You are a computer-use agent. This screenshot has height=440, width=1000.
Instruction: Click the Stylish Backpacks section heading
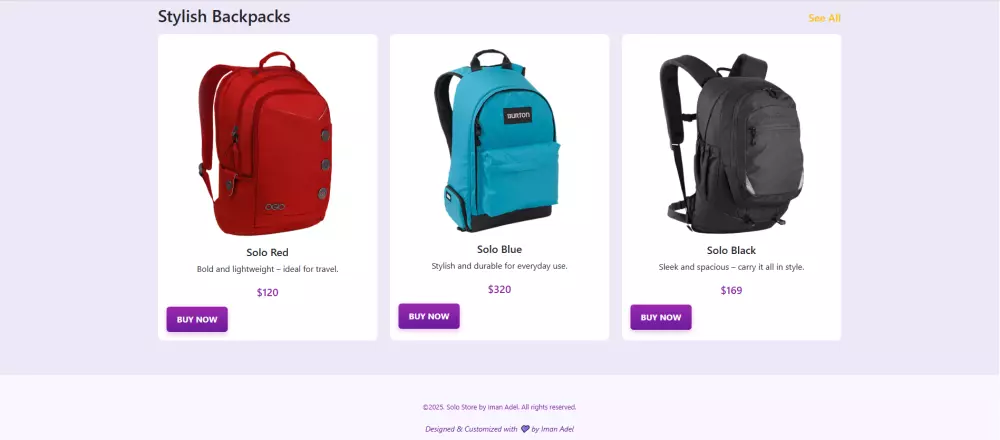click(224, 17)
